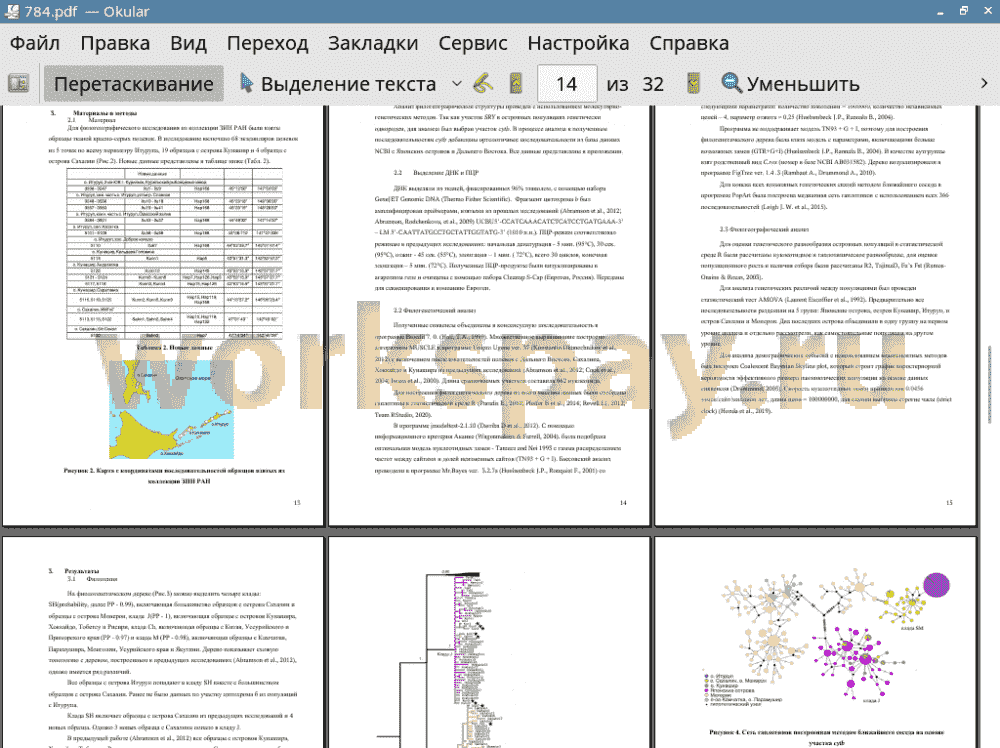Click the blue map image of the islands

point(171,409)
